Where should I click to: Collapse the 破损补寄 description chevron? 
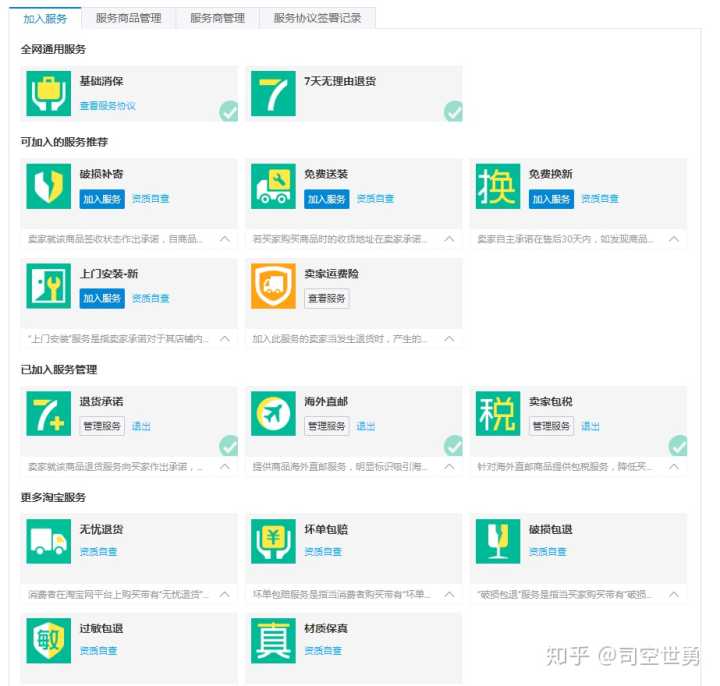(x=225, y=239)
